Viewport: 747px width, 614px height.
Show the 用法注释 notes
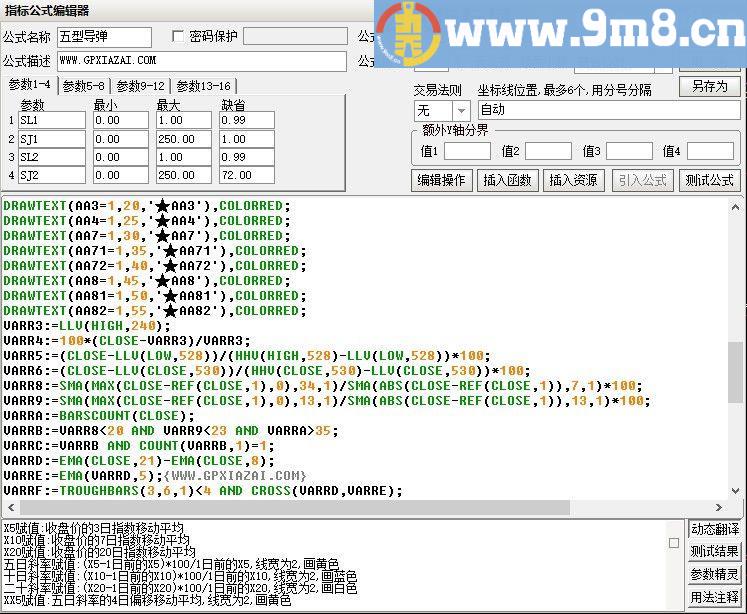(x=714, y=598)
